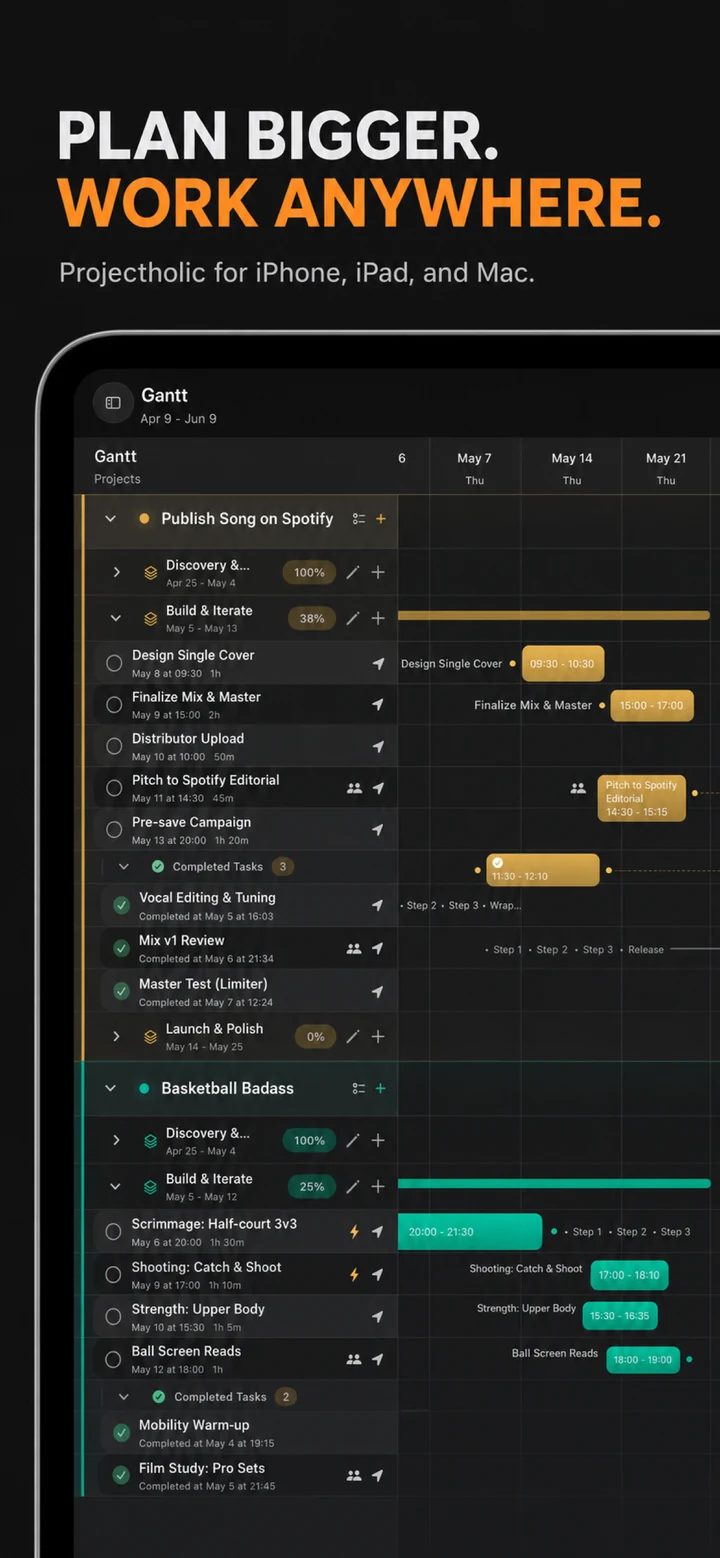Add task to Spotify Discovery phase at 100%

(x=378, y=573)
